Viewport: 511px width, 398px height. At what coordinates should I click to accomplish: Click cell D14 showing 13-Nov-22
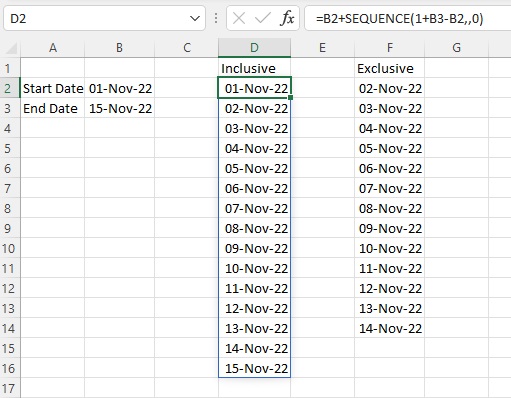(x=254, y=328)
